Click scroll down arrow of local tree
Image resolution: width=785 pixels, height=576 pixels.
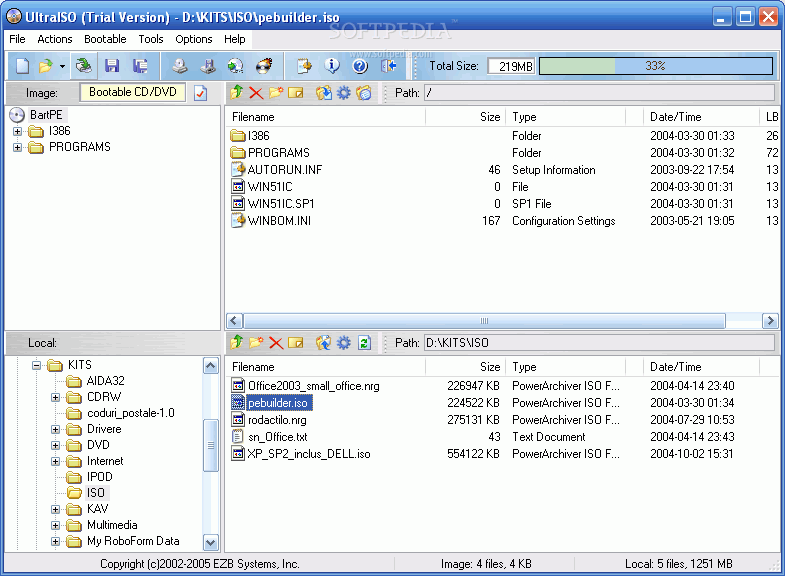[x=211, y=542]
